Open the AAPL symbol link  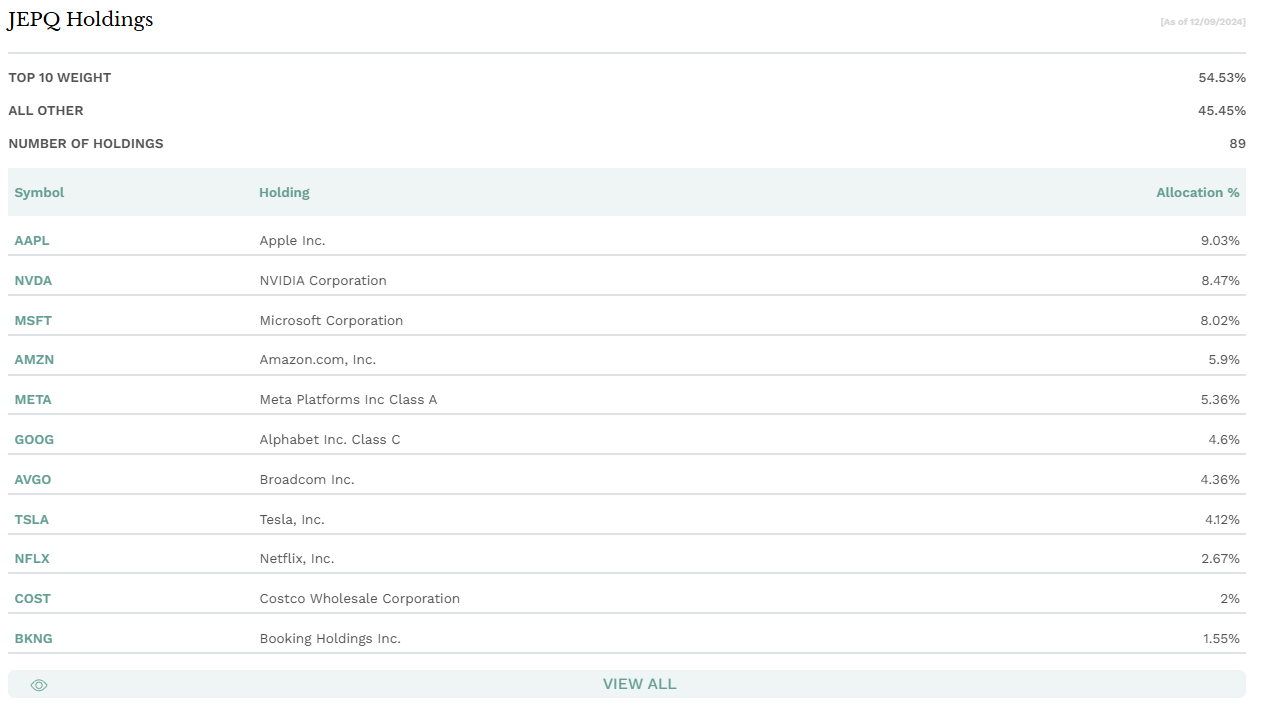32,241
